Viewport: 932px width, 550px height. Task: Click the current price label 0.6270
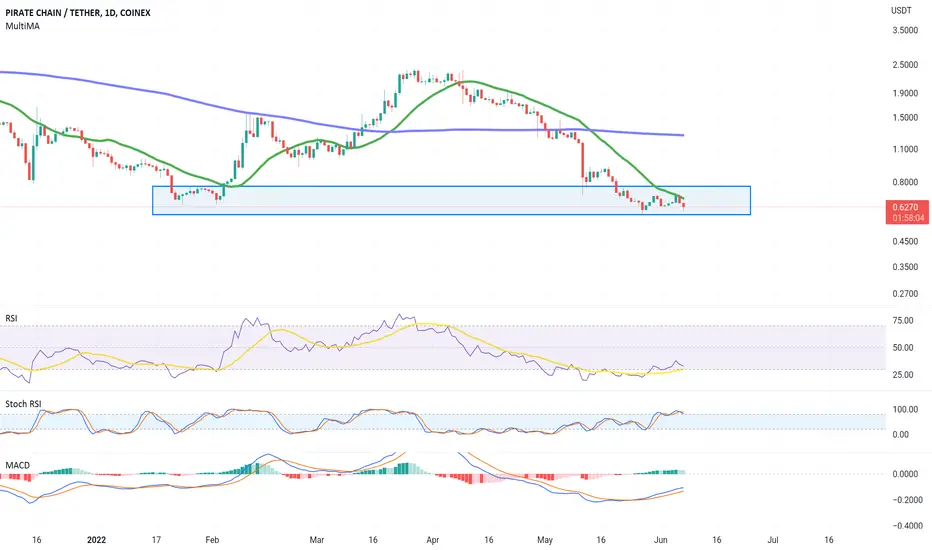[905, 208]
